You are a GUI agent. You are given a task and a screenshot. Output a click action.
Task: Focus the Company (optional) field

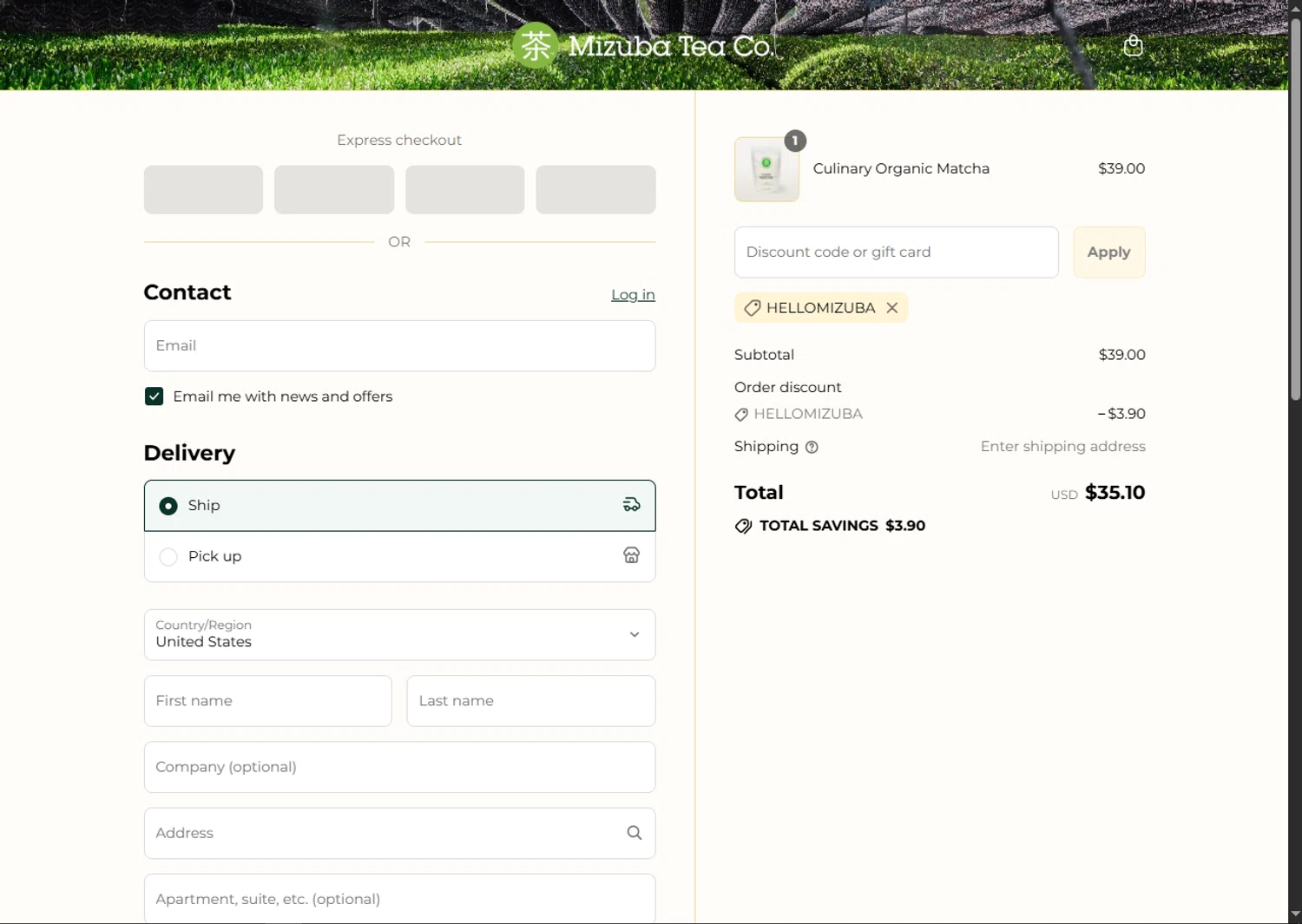(x=399, y=767)
